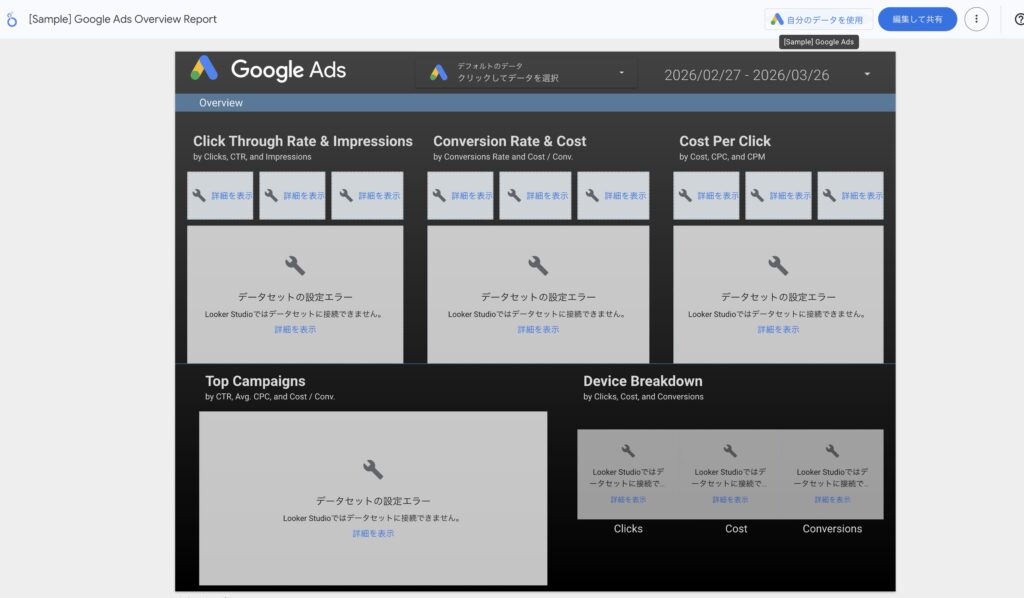Screen dimensions: 1024x598
Task: Open the three-dot more options menu
Action: (976, 19)
